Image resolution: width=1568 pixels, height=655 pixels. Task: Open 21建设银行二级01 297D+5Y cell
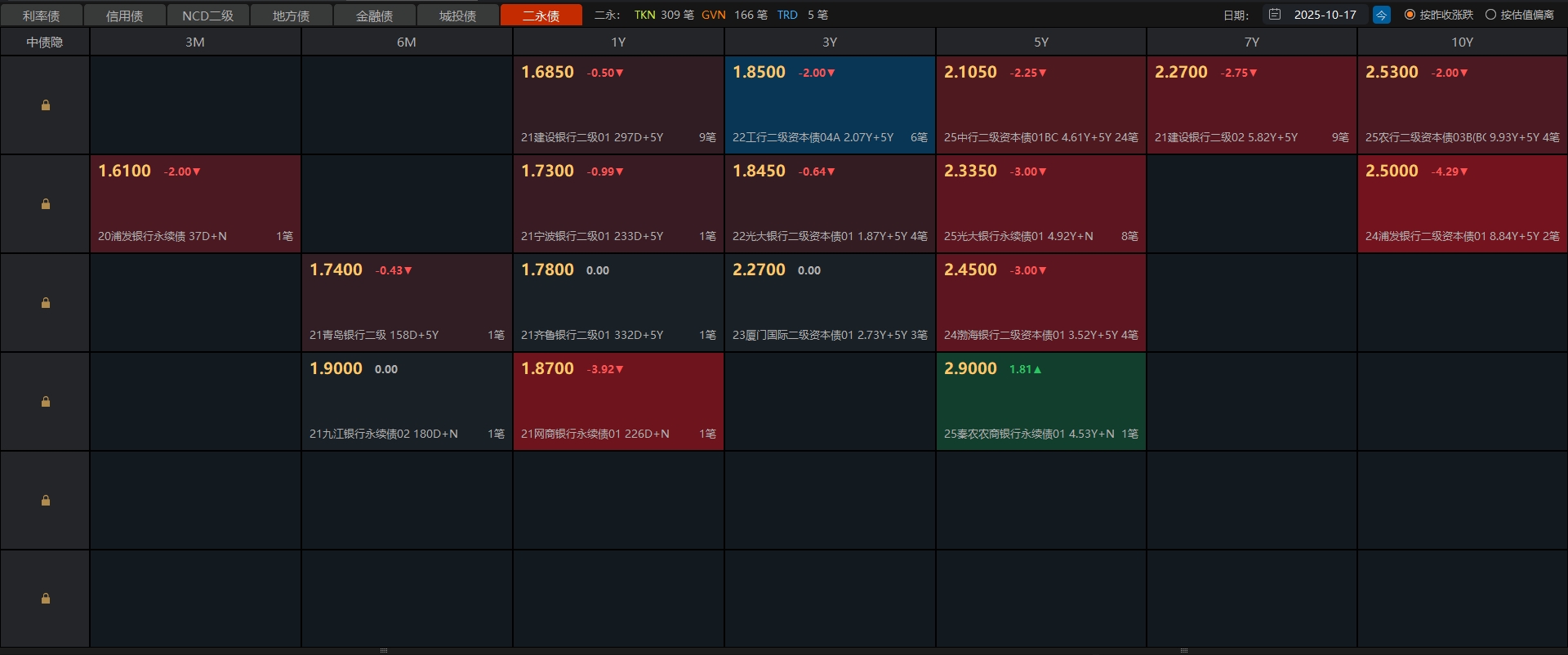(618, 105)
